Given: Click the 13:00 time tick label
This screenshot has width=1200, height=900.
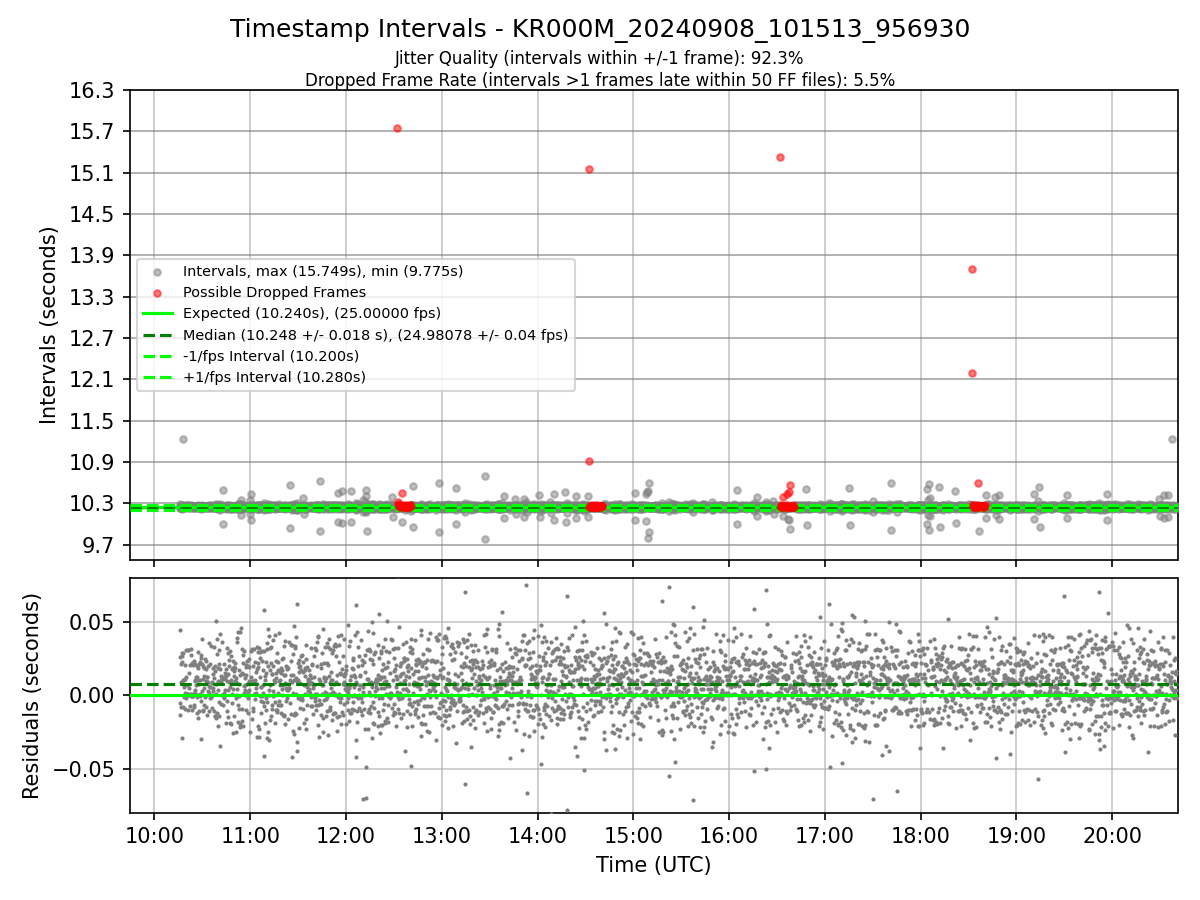Looking at the screenshot, I should pyautogui.click(x=441, y=836).
